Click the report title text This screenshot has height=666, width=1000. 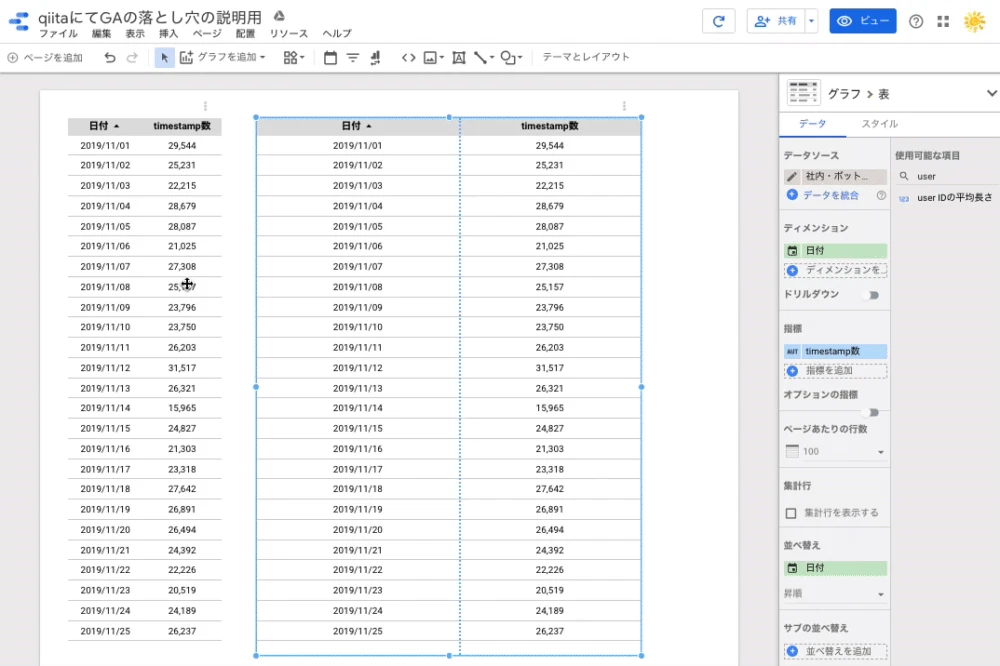coord(150,17)
